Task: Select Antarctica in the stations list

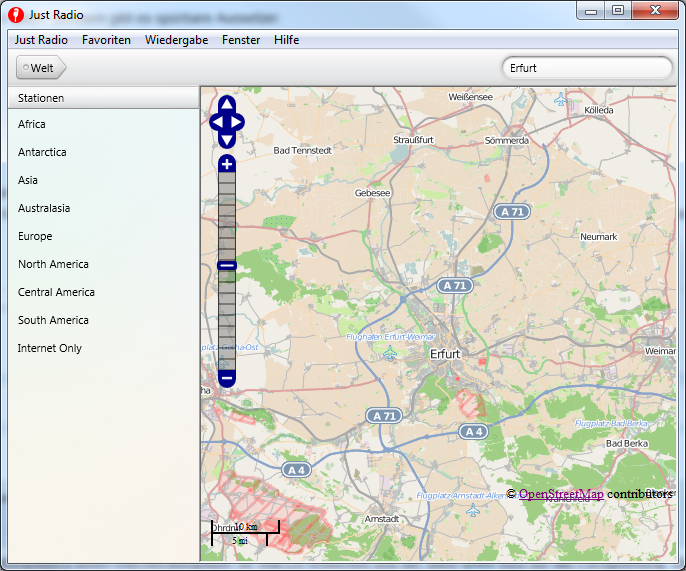Action: coord(104,152)
